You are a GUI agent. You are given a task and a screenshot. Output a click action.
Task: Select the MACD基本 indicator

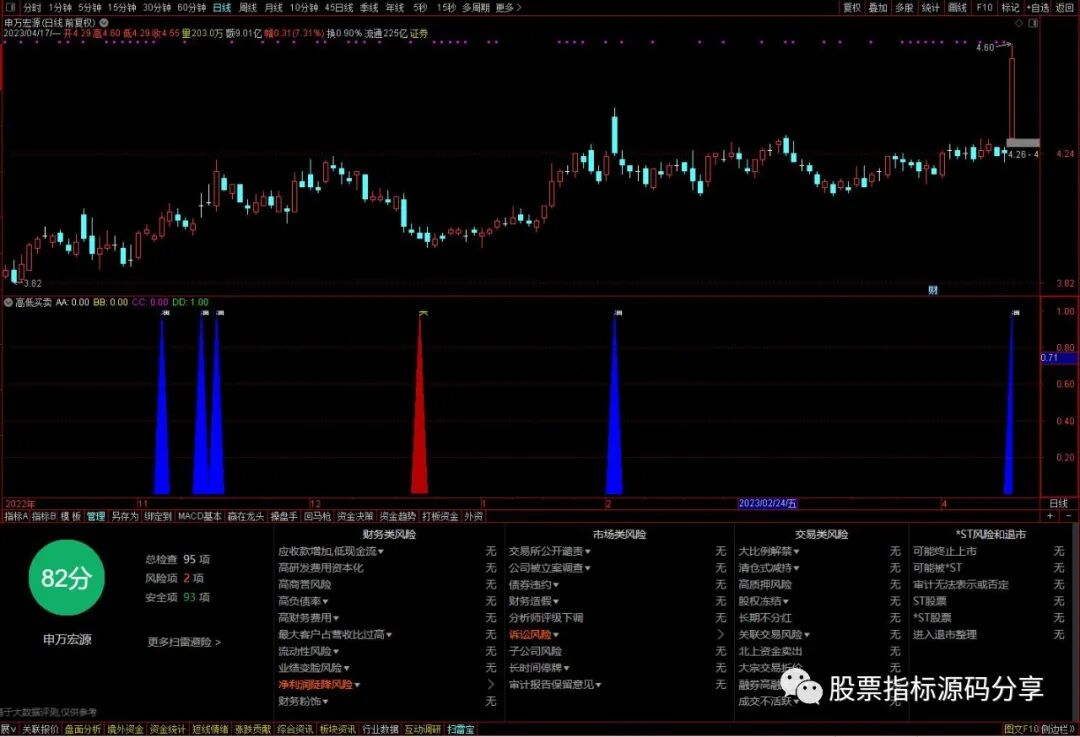pyautogui.click(x=200, y=516)
